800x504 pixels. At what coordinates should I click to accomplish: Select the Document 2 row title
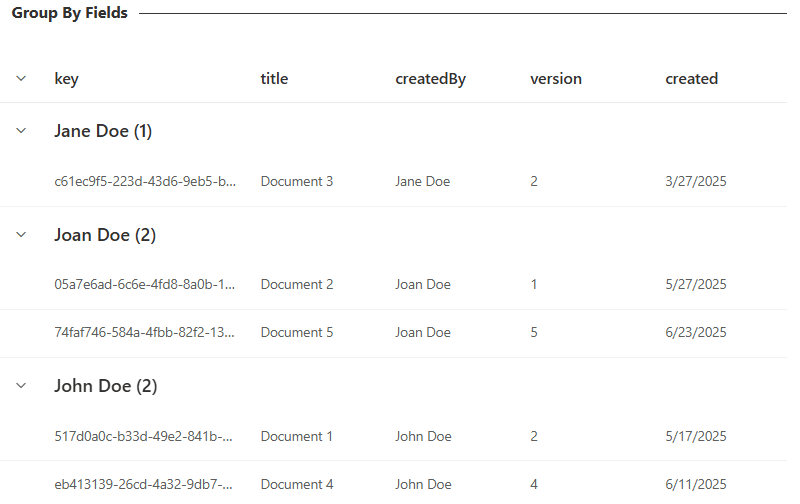tap(297, 285)
